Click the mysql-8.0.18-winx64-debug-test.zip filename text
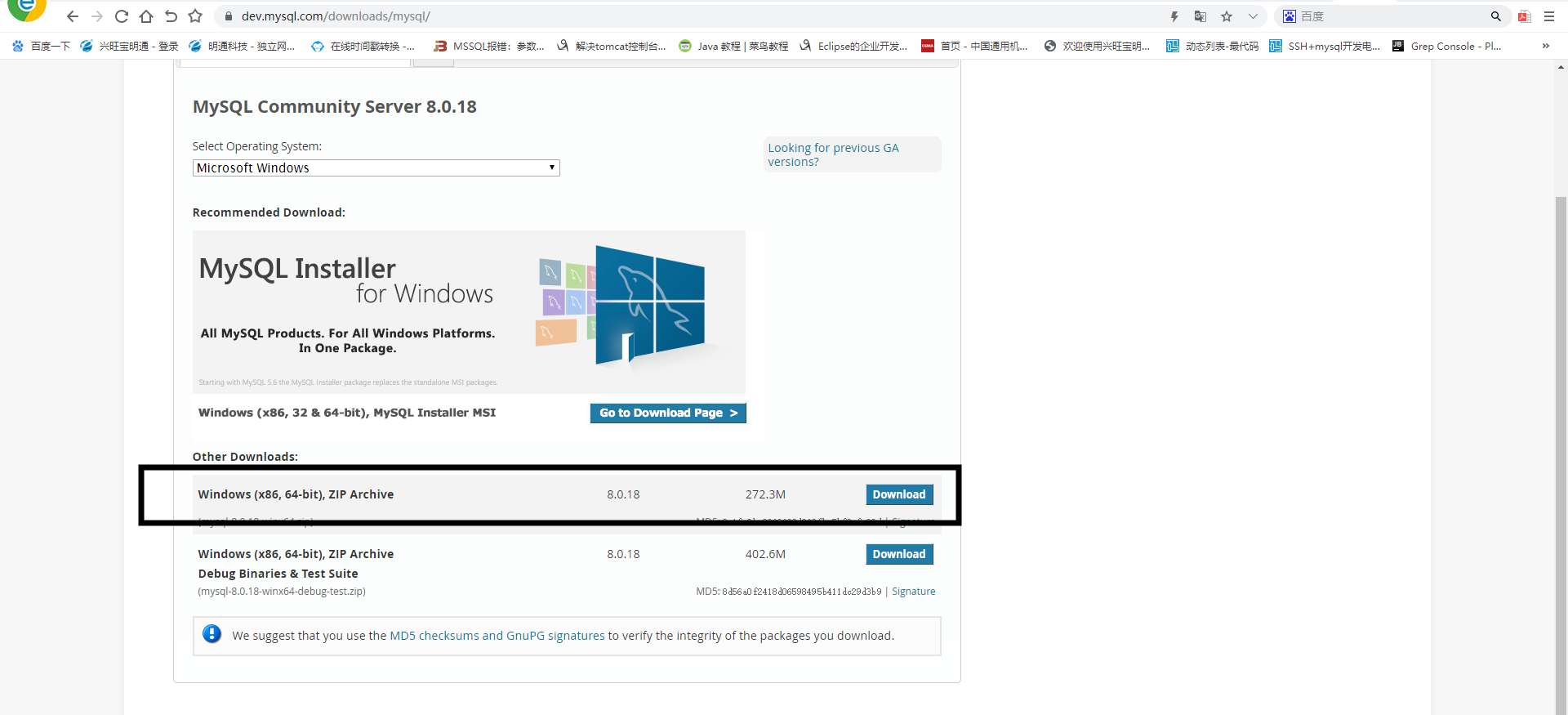1568x715 pixels. [282, 592]
